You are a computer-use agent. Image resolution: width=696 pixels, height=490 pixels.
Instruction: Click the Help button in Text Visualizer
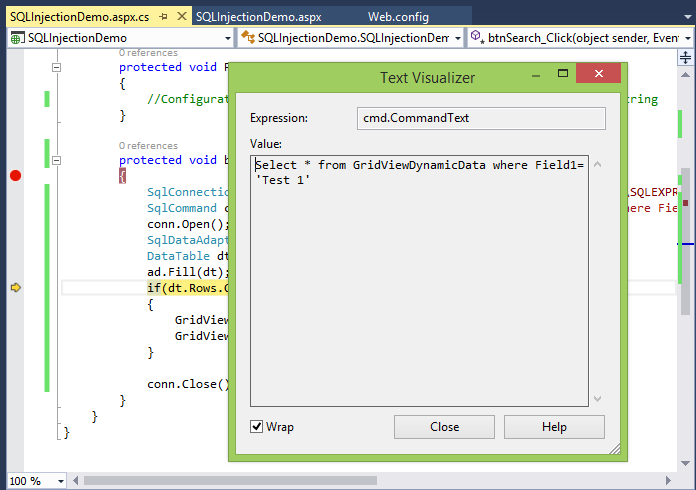click(554, 427)
